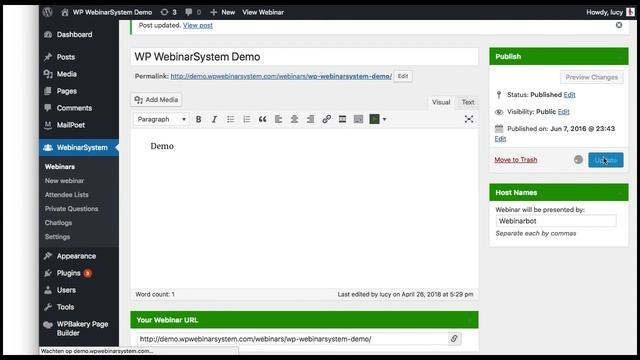Open the updates icon showing 3
The height and width of the screenshot is (360, 640).
coord(169,12)
